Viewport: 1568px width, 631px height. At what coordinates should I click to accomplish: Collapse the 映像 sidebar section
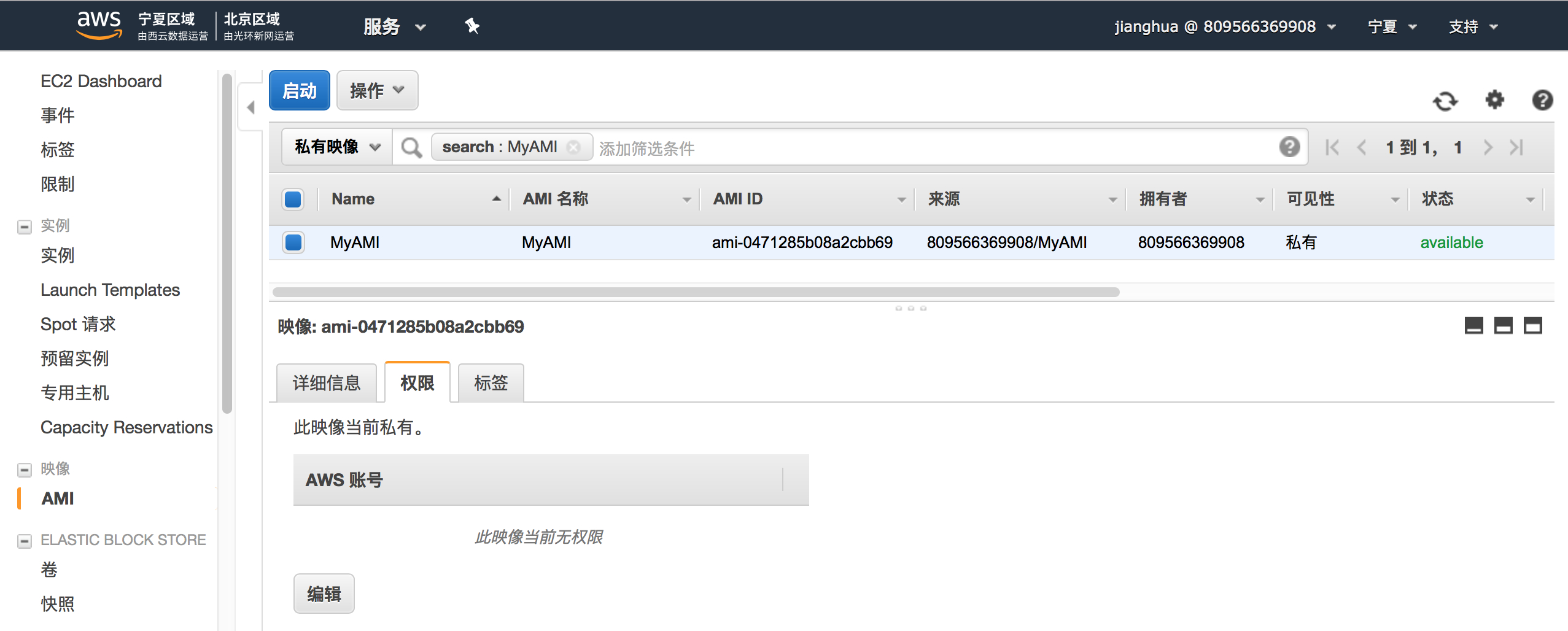(25, 470)
